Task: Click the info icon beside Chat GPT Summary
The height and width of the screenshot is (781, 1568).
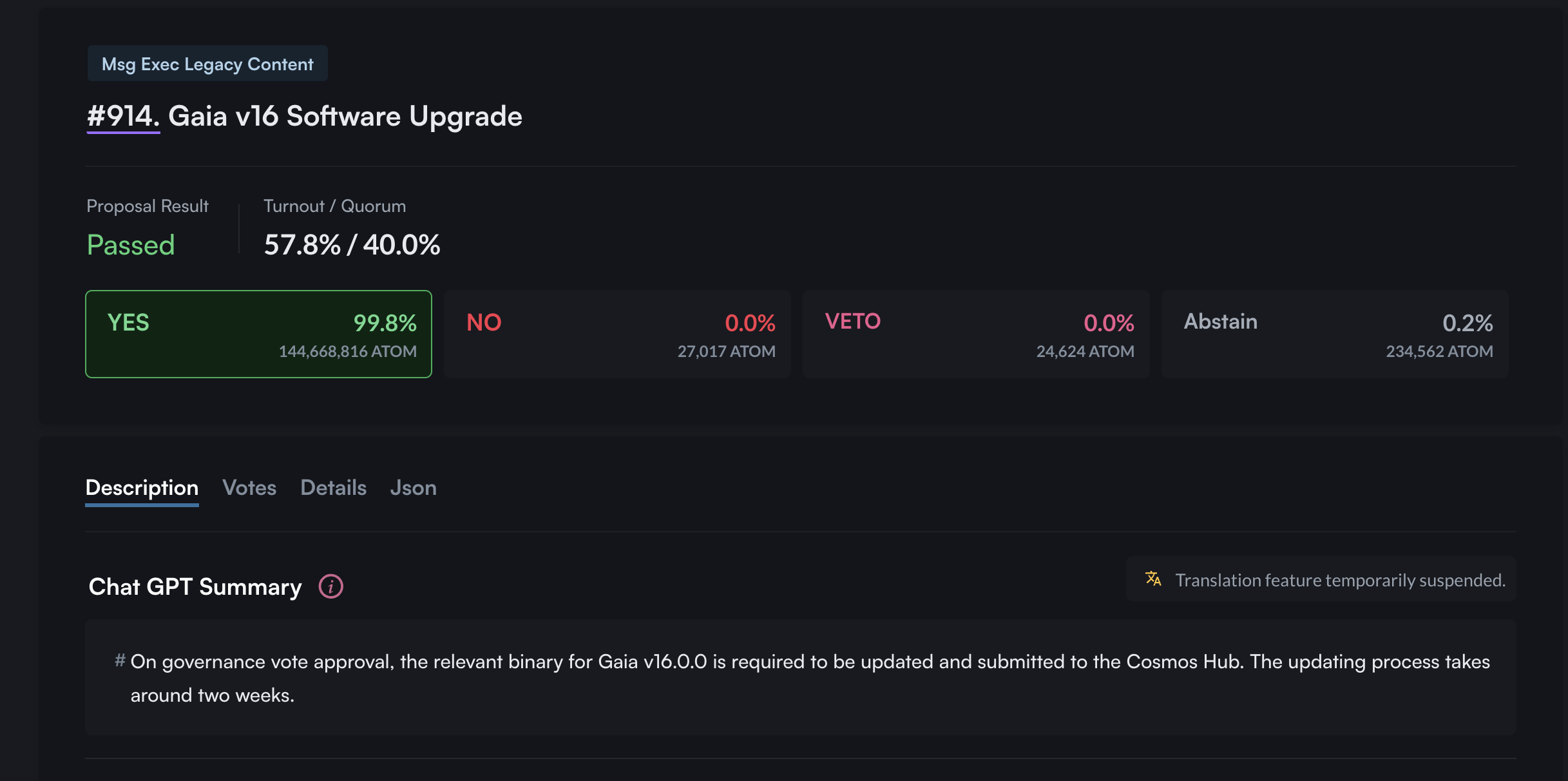Action: [330, 586]
